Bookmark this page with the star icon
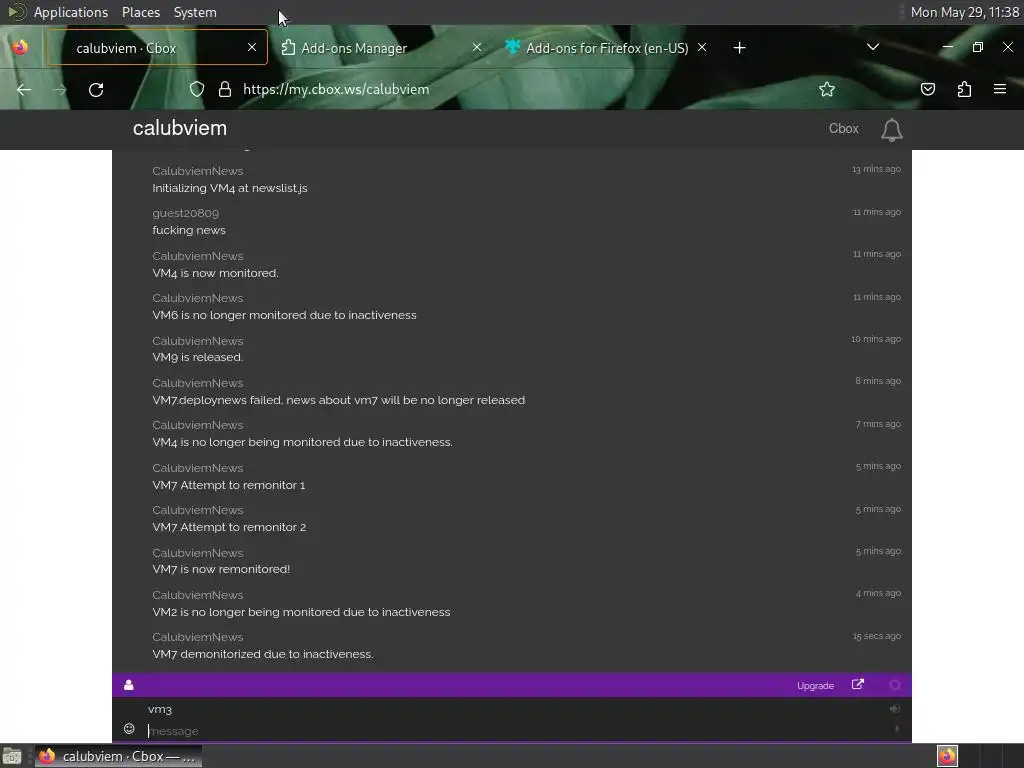This screenshot has width=1024, height=768. pos(827,89)
